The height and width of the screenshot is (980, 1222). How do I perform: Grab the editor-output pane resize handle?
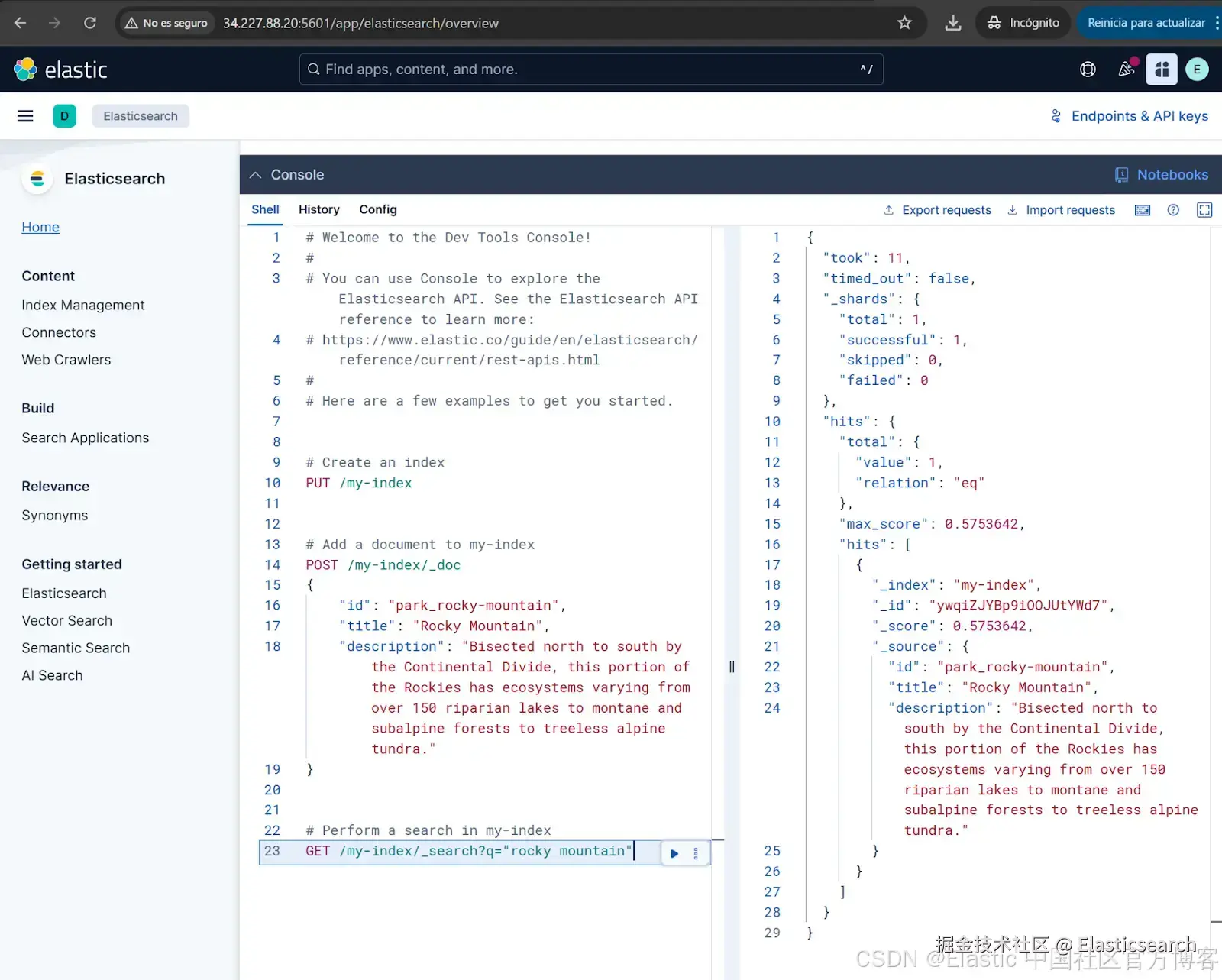click(732, 667)
